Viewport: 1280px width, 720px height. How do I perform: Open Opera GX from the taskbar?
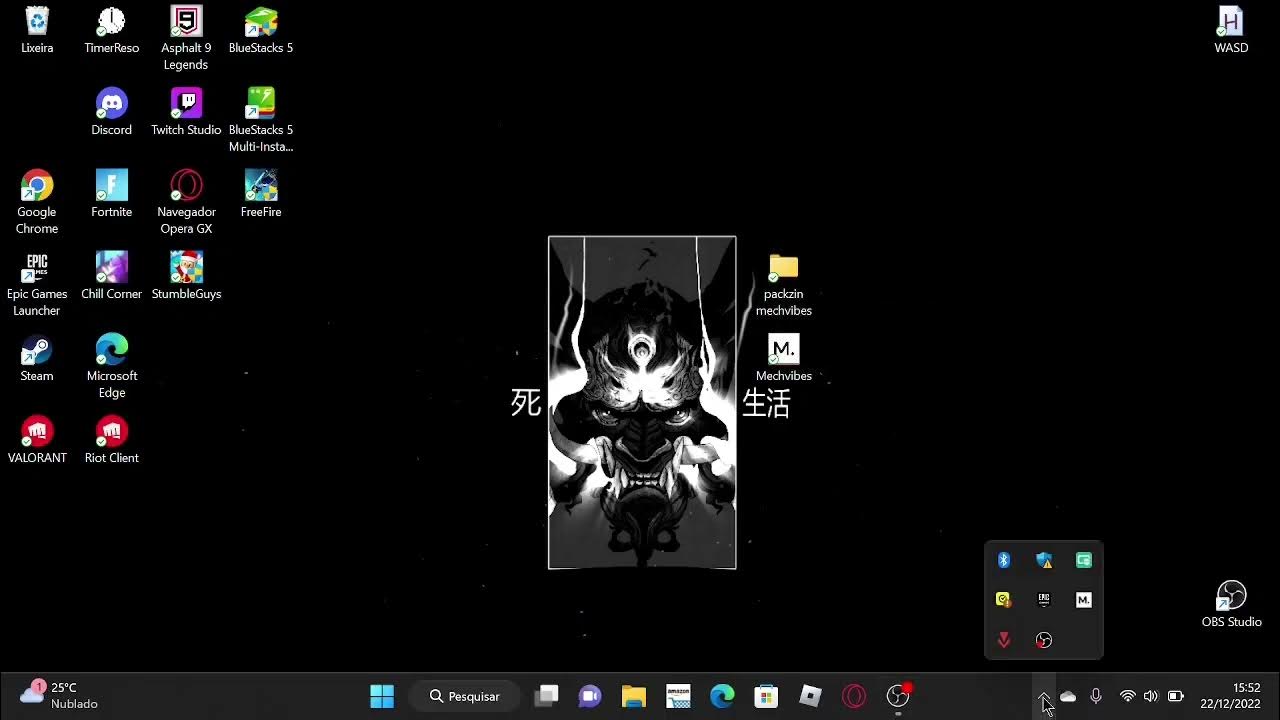tap(854, 696)
